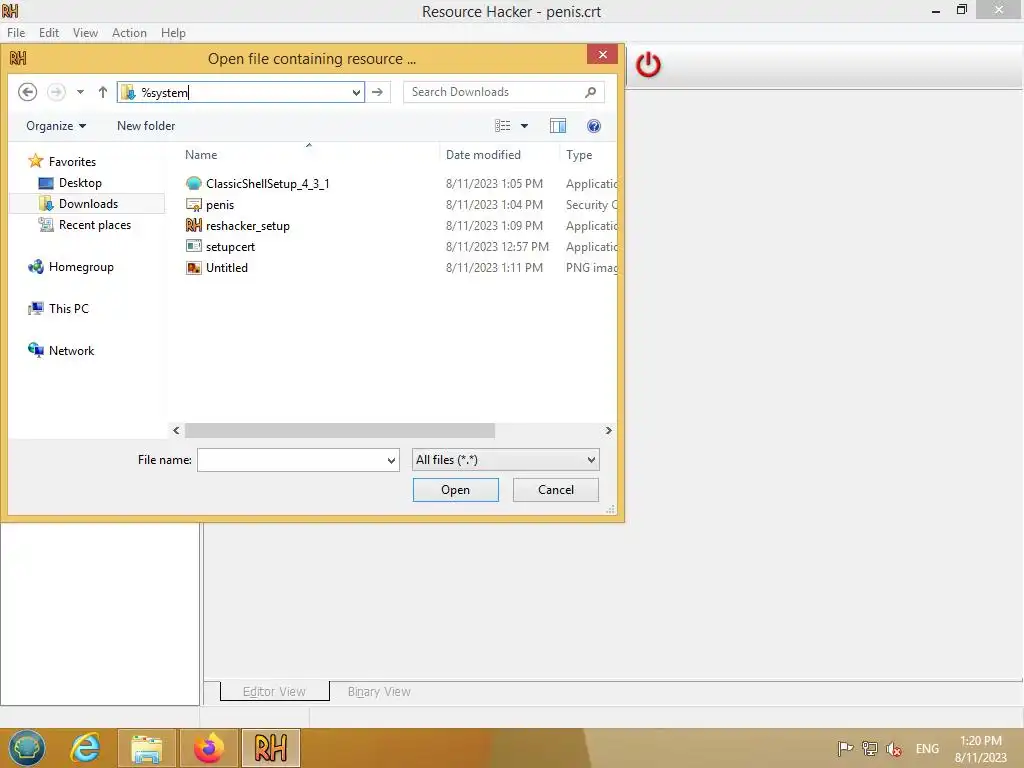Expand the address bar history dropdown
This screenshot has height=768, width=1024.
click(x=356, y=92)
